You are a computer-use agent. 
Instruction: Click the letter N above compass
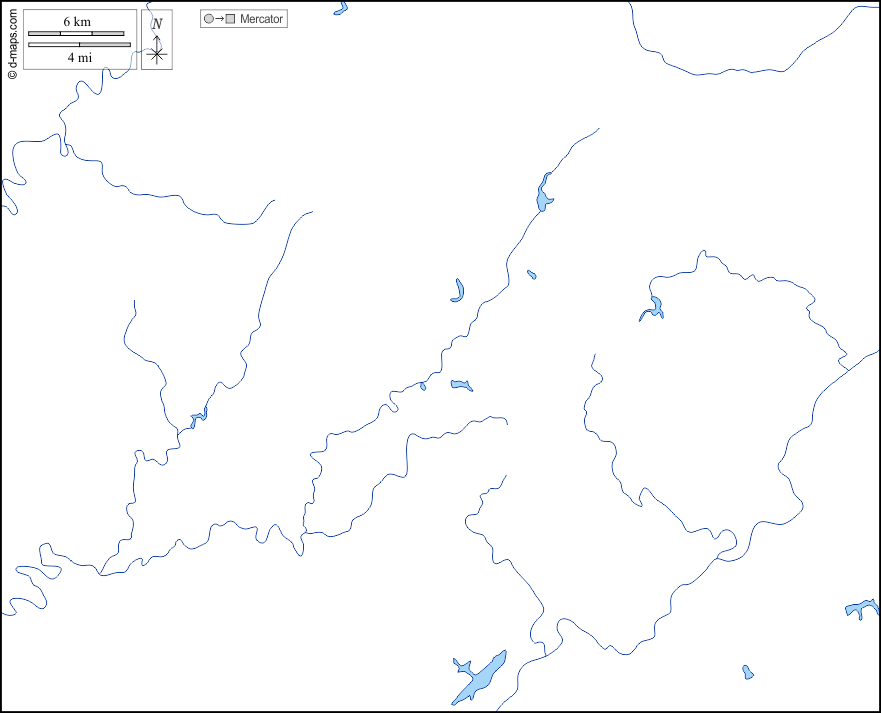coord(157,23)
